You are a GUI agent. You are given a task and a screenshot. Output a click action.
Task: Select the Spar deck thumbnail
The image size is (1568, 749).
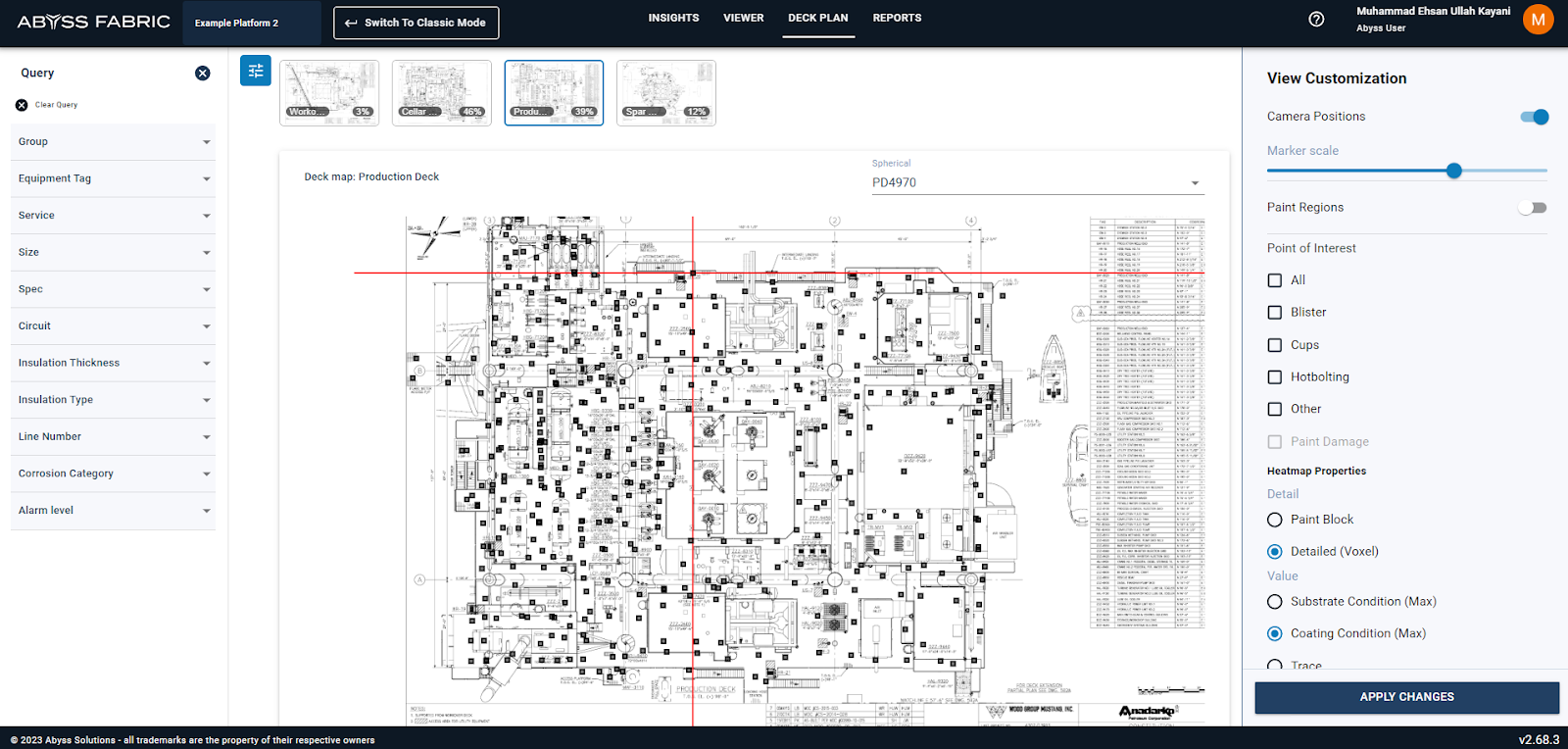[x=666, y=92]
